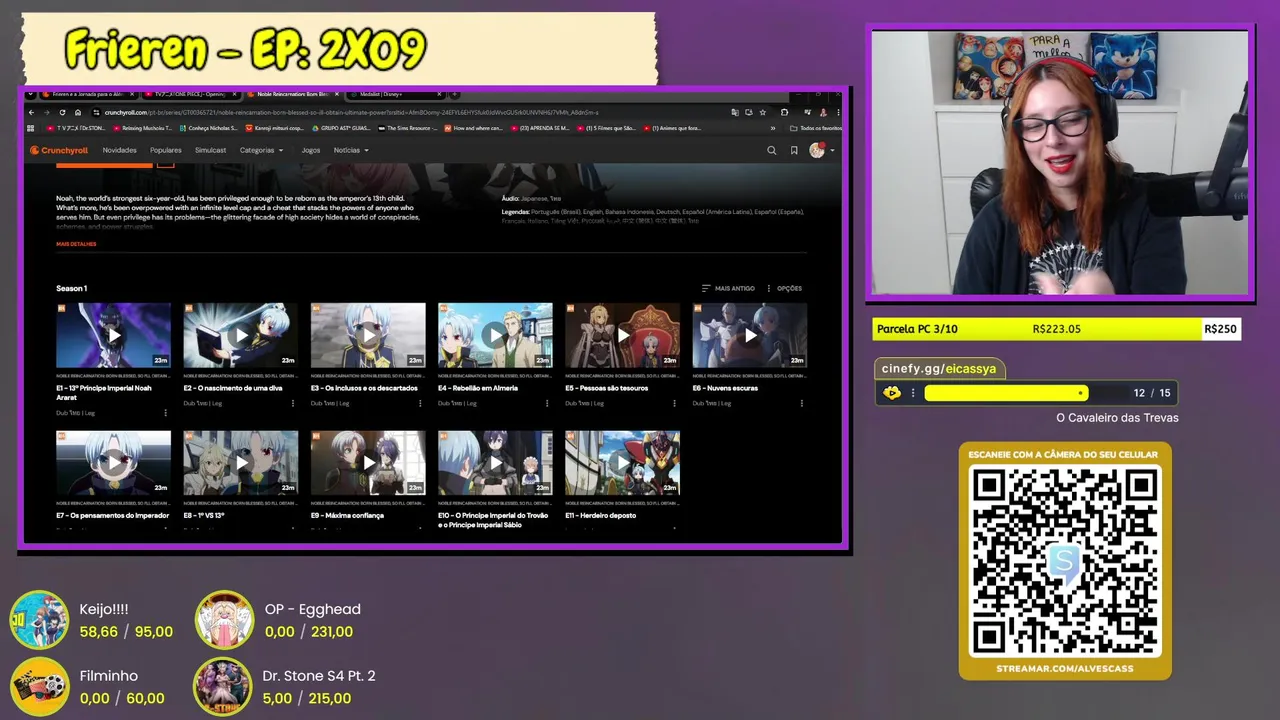Screen dimensions: 1280x720
Task: Open the APRENDA SE M... bookmark
Action: [540, 128]
